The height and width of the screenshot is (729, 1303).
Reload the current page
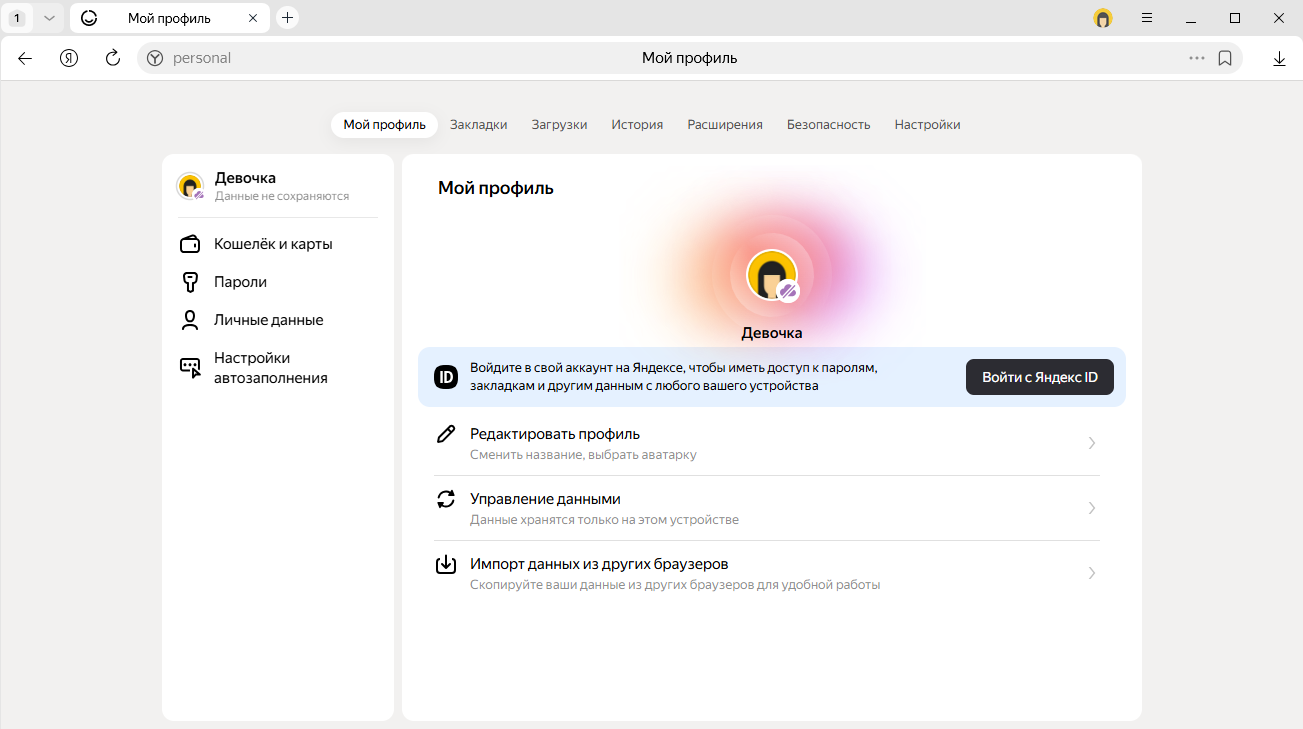point(113,58)
